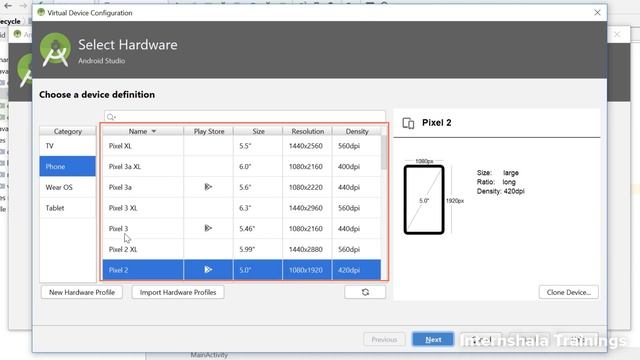The image size is (640, 360).
Task: Sort by Name column dropdown arrow
Action: [154, 131]
